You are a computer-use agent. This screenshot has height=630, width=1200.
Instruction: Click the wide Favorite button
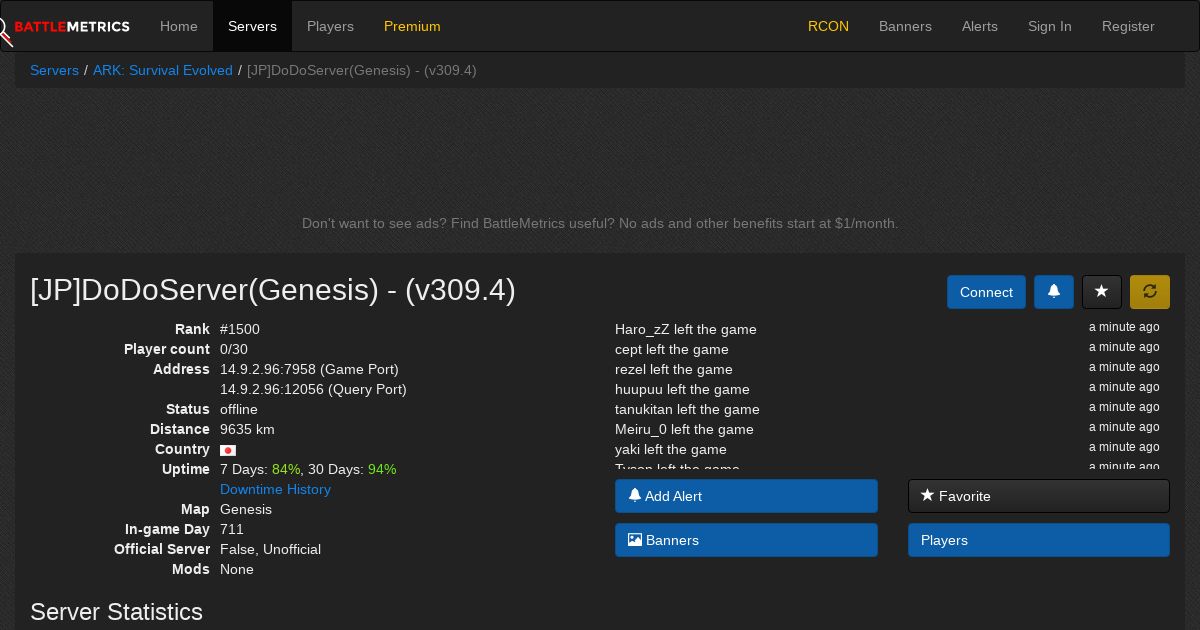pyautogui.click(x=1039, y=496)
